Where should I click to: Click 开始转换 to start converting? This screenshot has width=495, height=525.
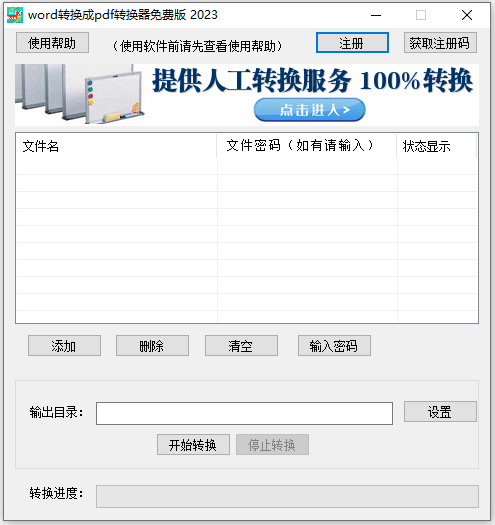pyautogui.click(x=193, y=445)
